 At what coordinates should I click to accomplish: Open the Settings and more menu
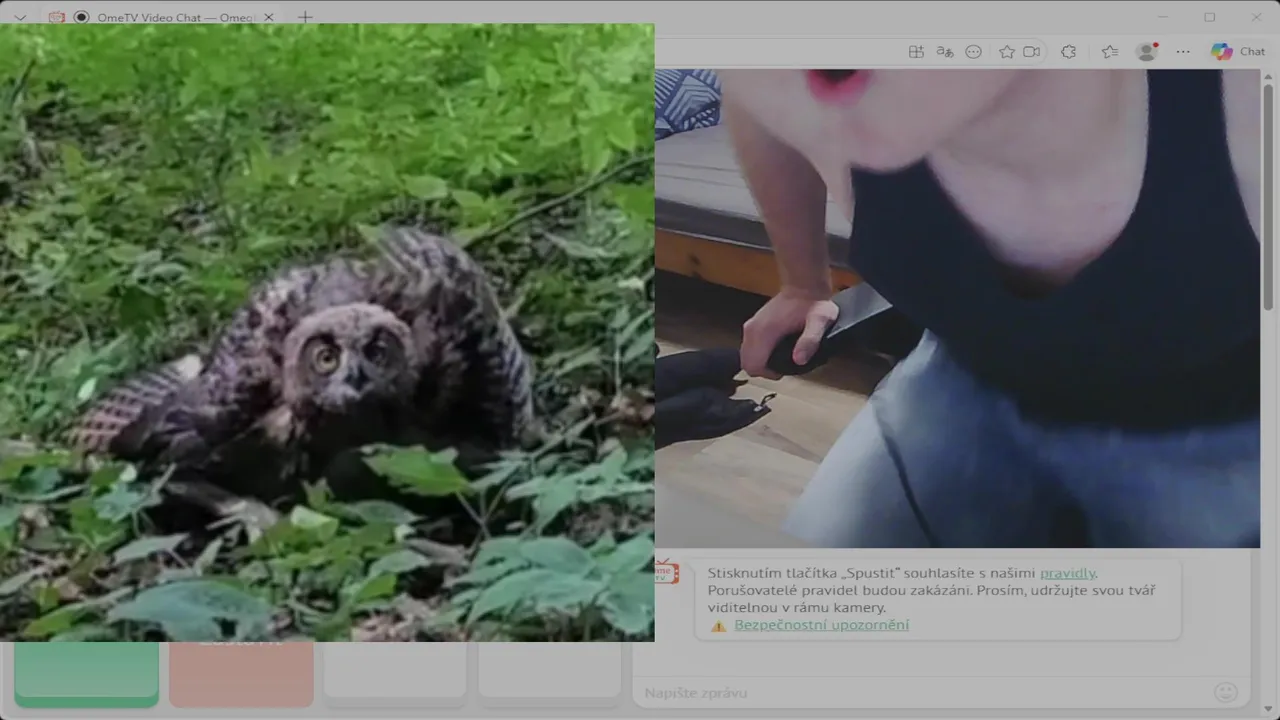1183,52
